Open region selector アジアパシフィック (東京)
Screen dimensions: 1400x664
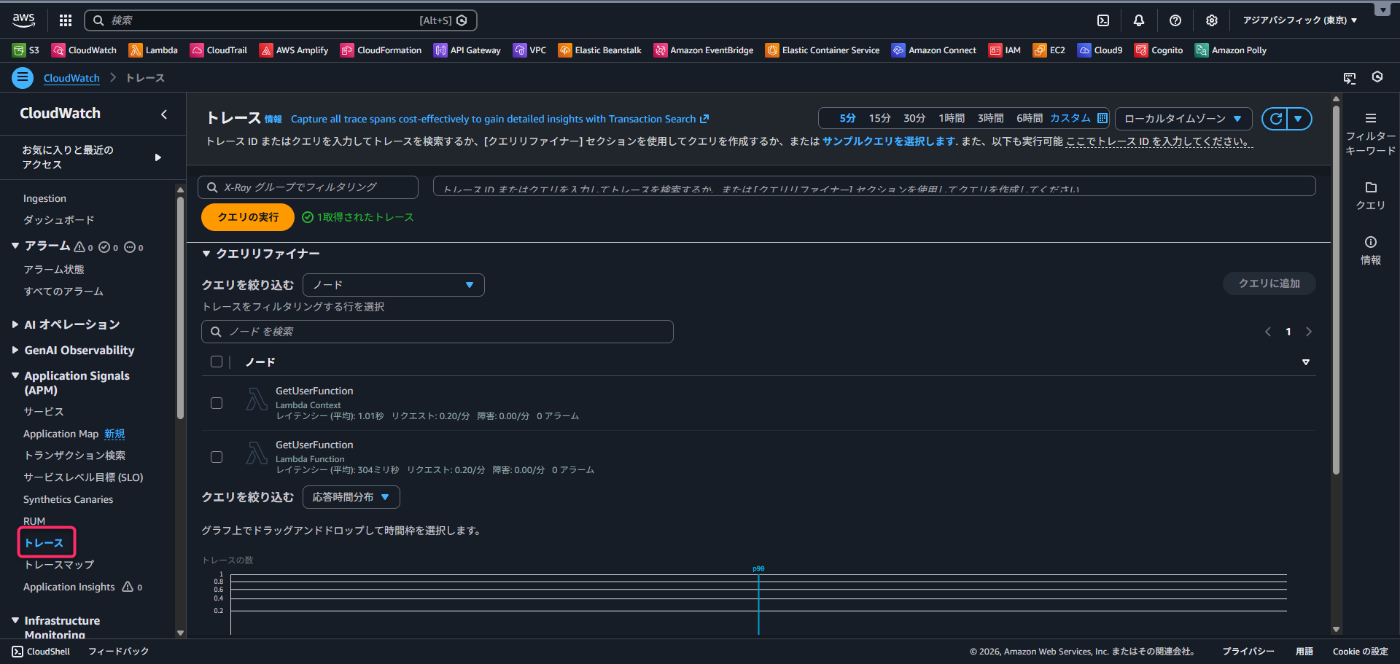click(x=1300, y=20)
